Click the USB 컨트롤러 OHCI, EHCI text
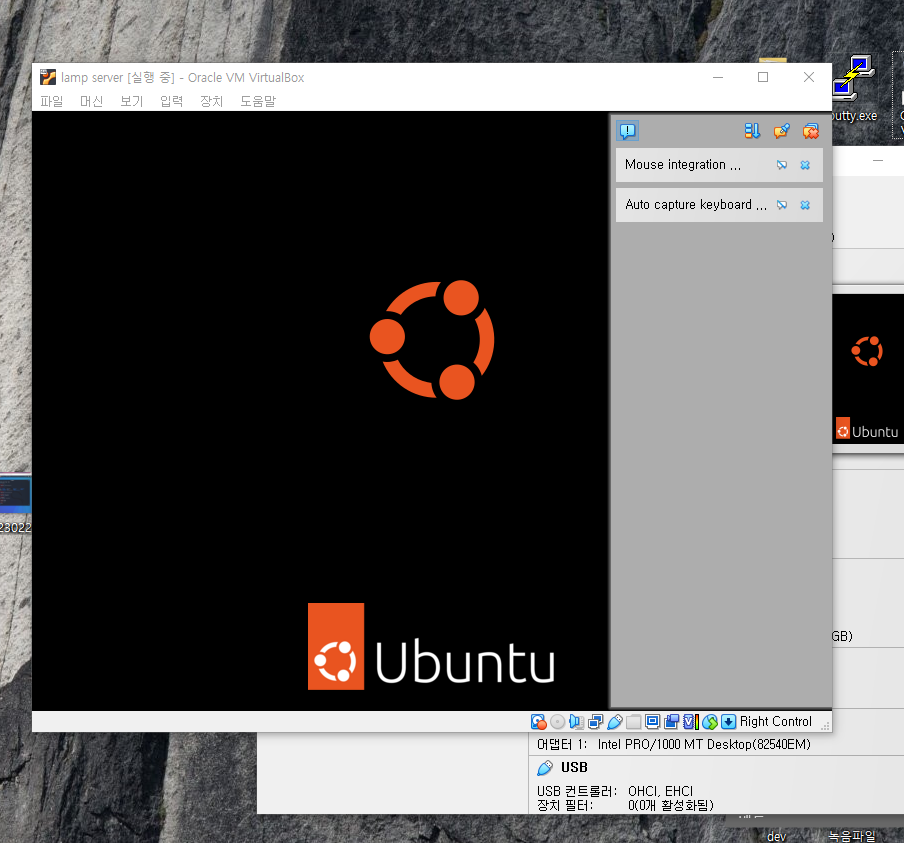 [x=615, y=791]
